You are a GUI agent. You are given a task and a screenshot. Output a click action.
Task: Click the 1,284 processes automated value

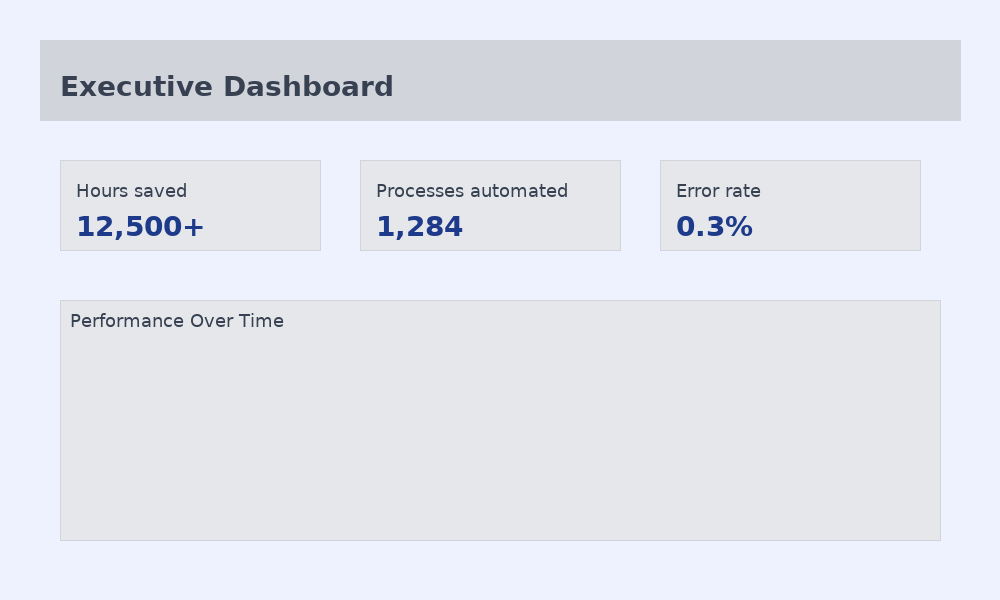click(419, 226)
